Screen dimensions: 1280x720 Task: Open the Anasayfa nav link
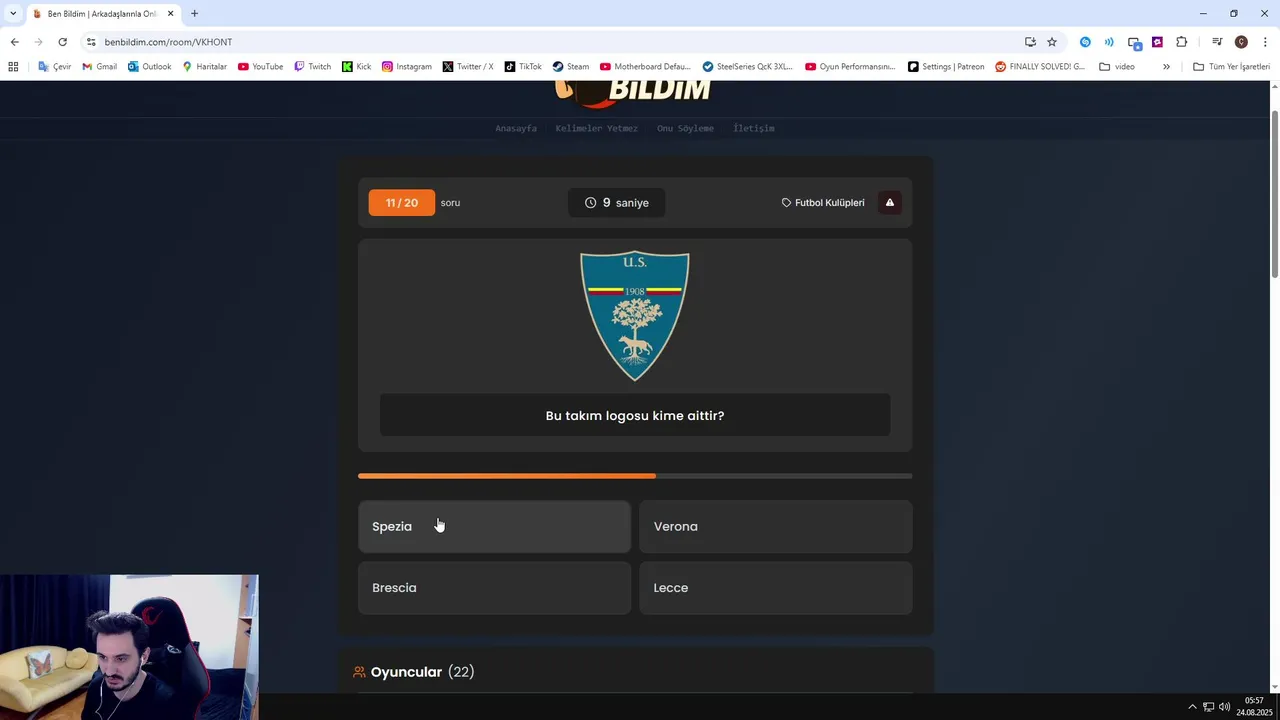tap(516, 128)
